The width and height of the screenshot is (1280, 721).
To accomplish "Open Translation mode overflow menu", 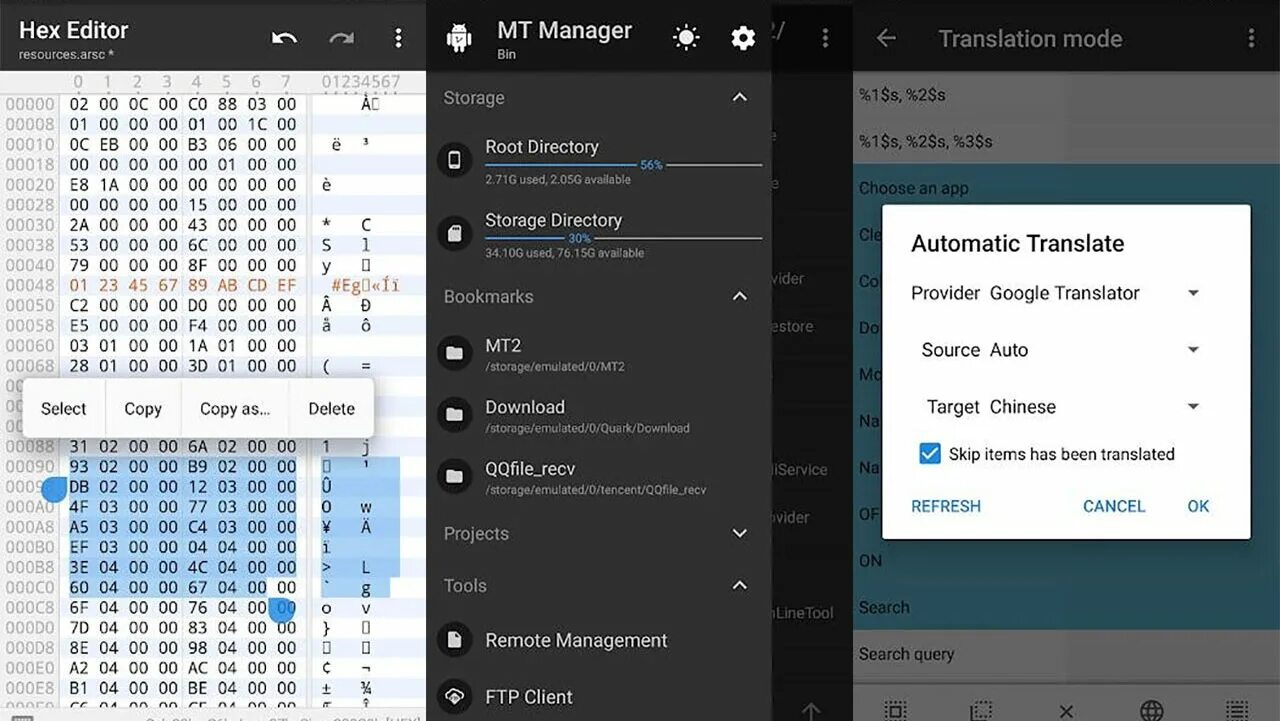I will pyautogui.click(x=1251, y=38).
